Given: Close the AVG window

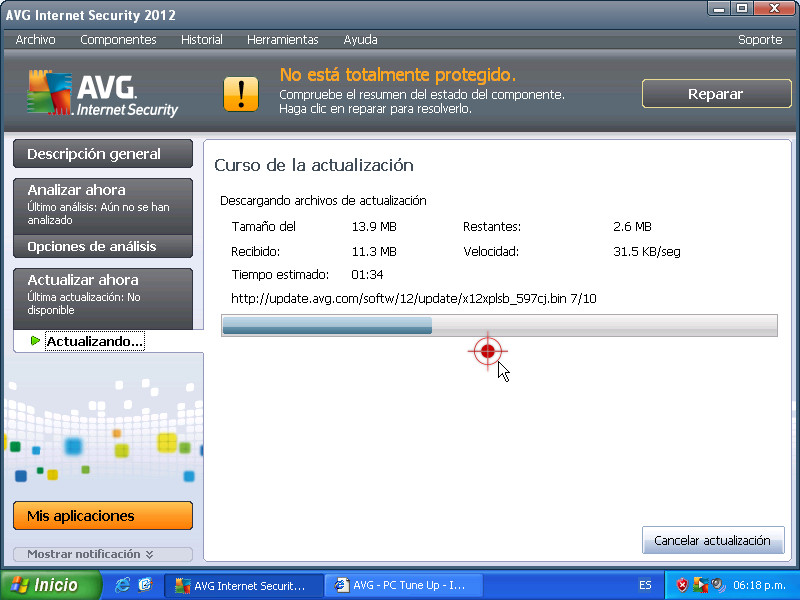Looking at the screenshot, I should pos(774,9).
